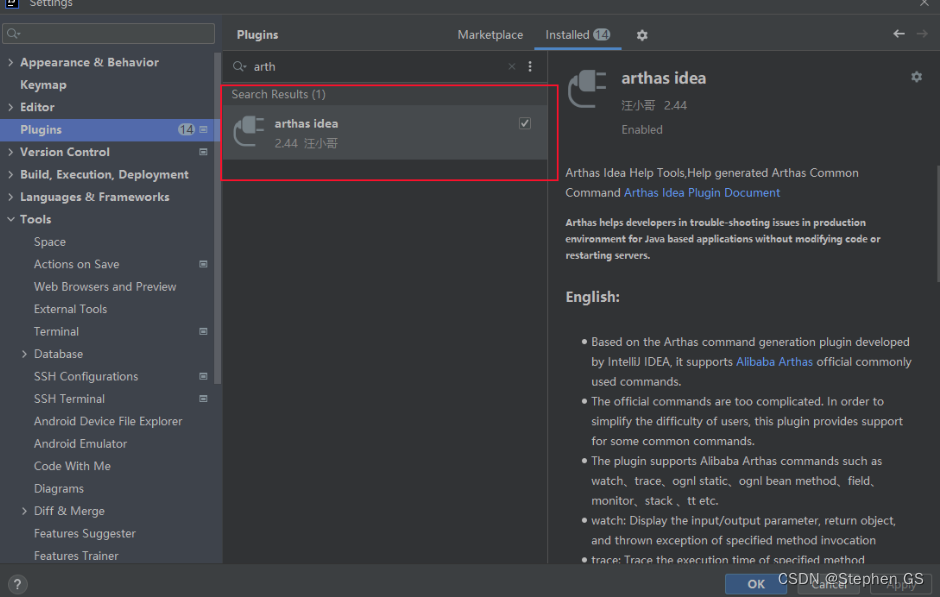Click project-level icon beside SSH Terminal
The width and height of the screenshot is (940, 597).
(204, 398)
